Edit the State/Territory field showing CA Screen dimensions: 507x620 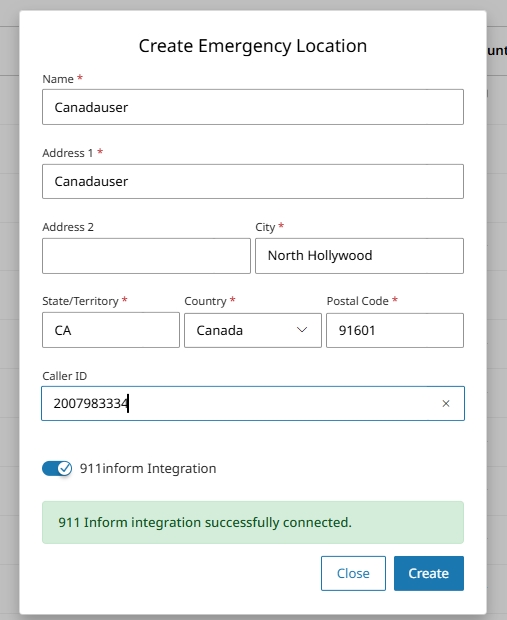pos(111,330)
